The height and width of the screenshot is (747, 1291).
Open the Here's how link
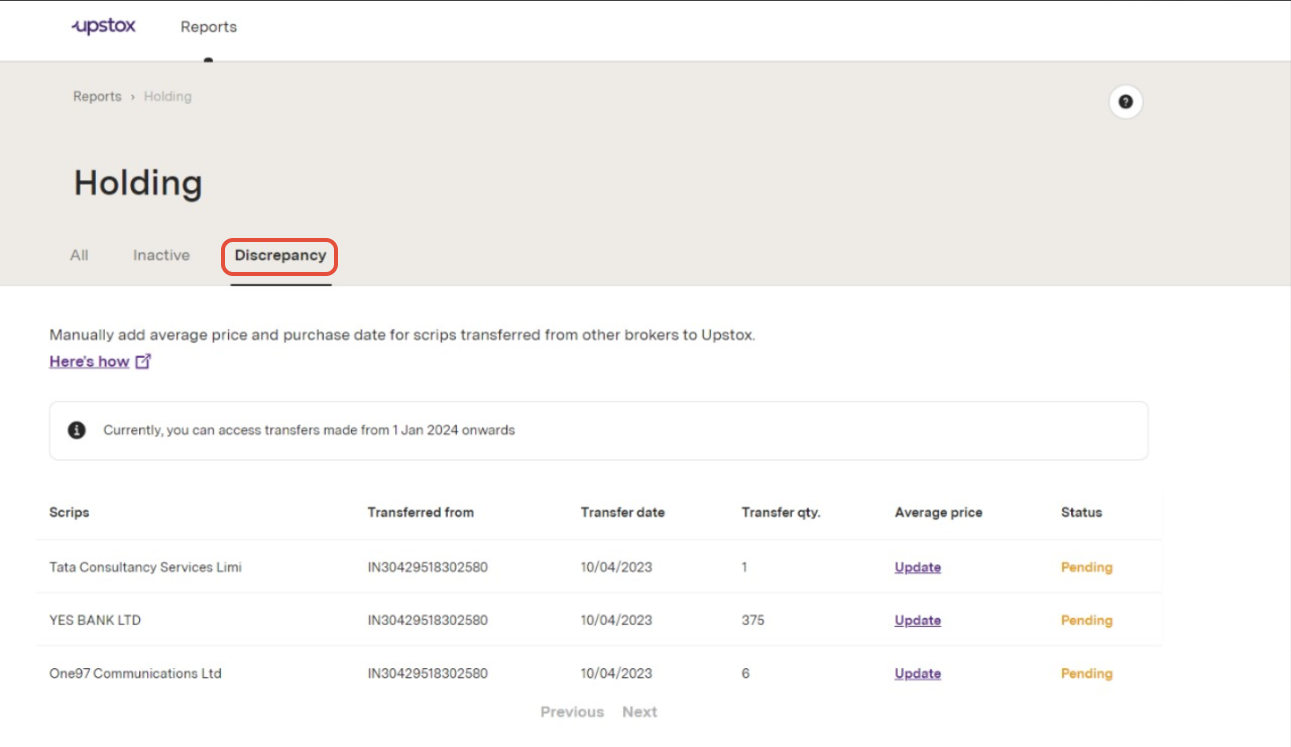tap(89, 362)
